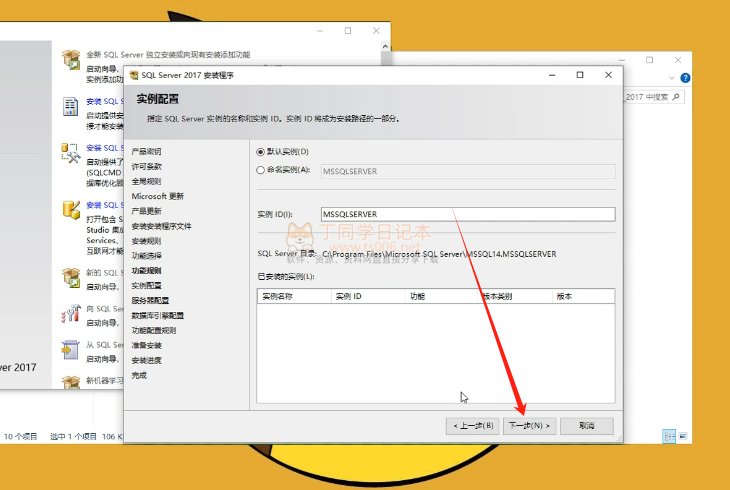Click the 下一步(N) button
This screenshot has width=730, height=490.
pyautogui.click(x=529, y=426)
